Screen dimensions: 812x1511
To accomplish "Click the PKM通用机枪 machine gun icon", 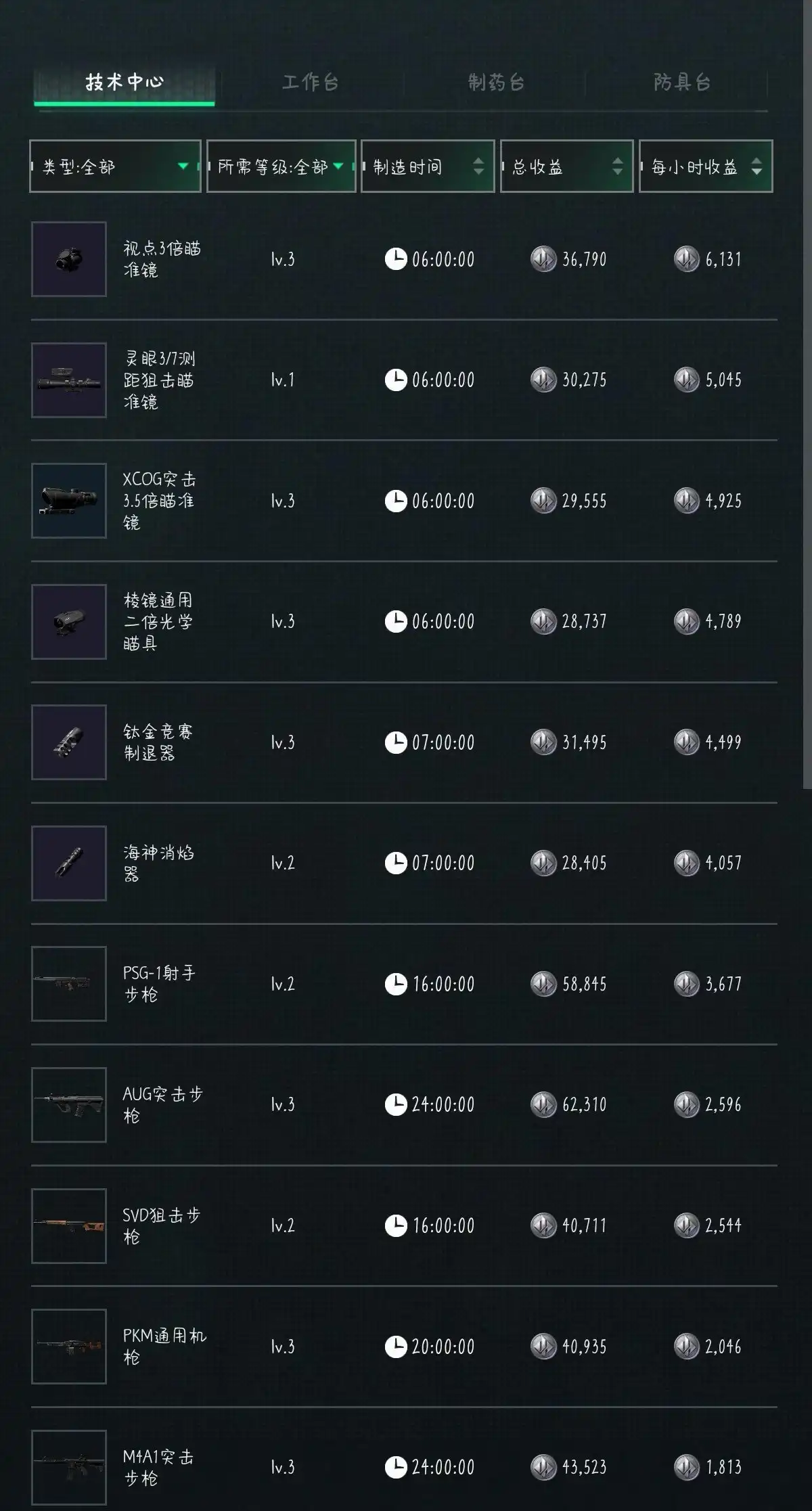I will 69,1346.
